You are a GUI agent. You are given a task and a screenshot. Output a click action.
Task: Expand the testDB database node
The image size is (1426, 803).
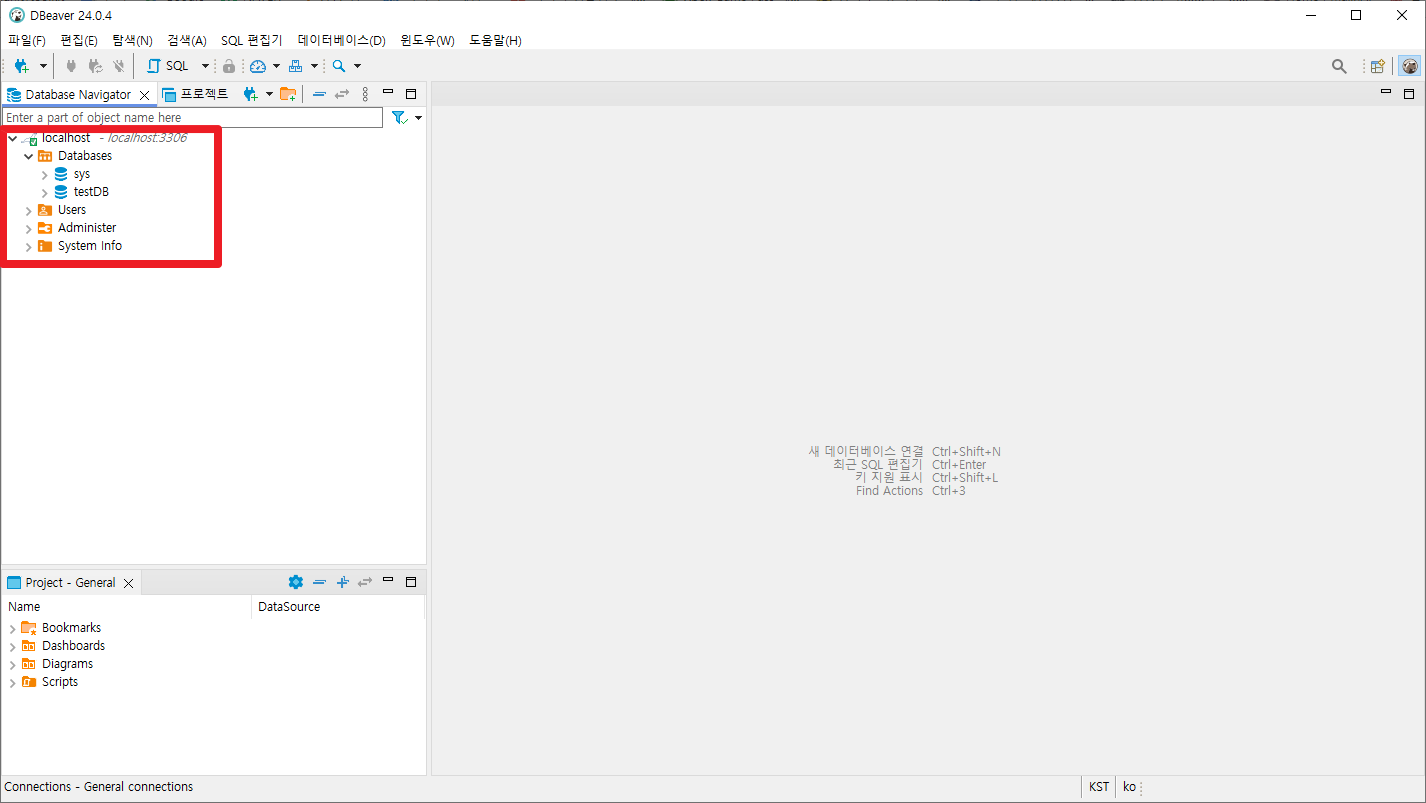pyautogui.click(x=44, y=192)
